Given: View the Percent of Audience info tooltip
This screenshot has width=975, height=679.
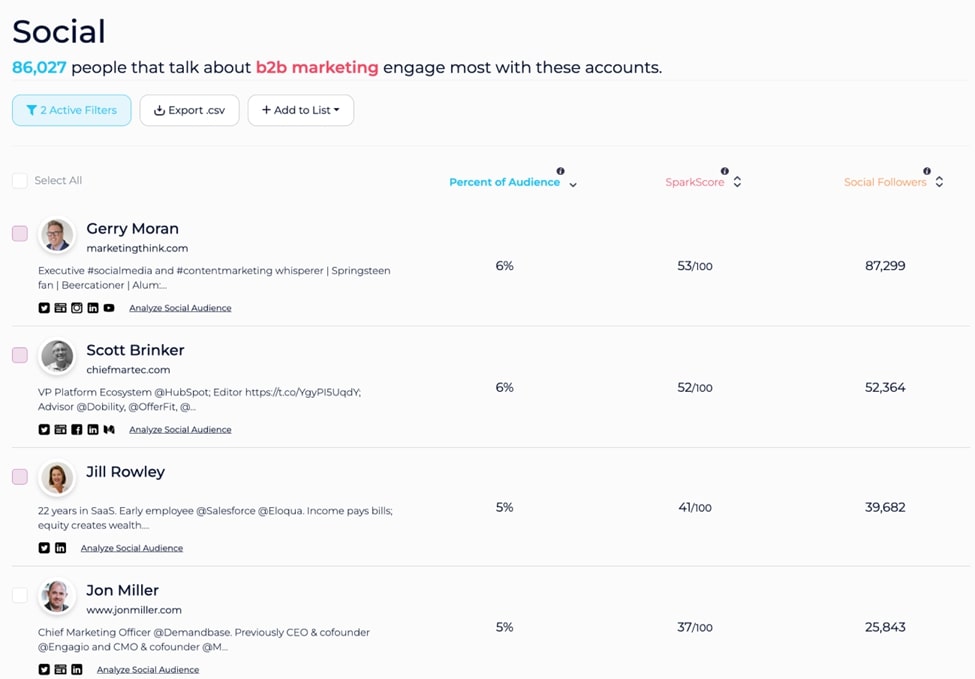Looking at the screenshot, I should point(561,170).
